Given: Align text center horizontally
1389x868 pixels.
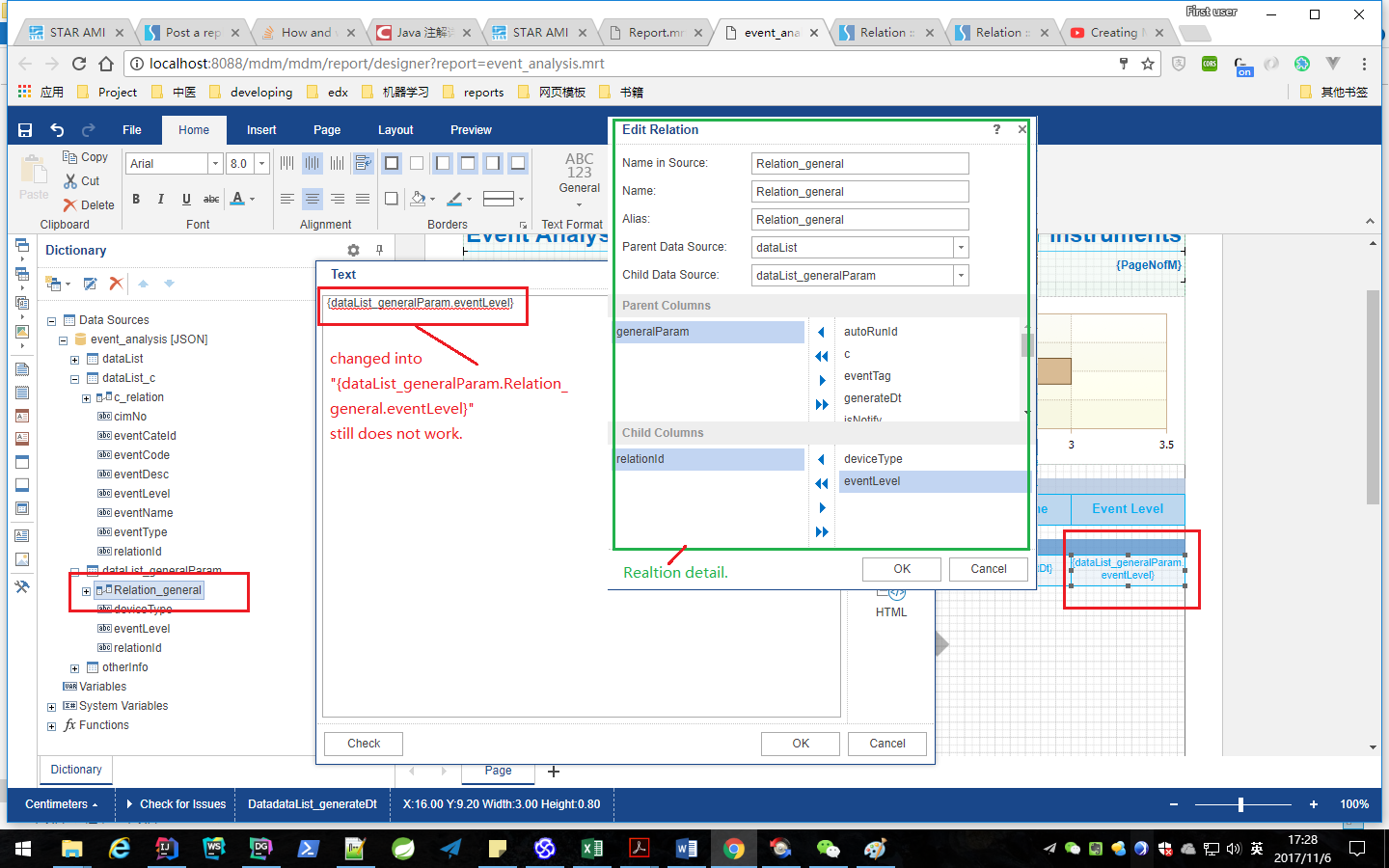Looking at the screenshot, I should (313, 199).
